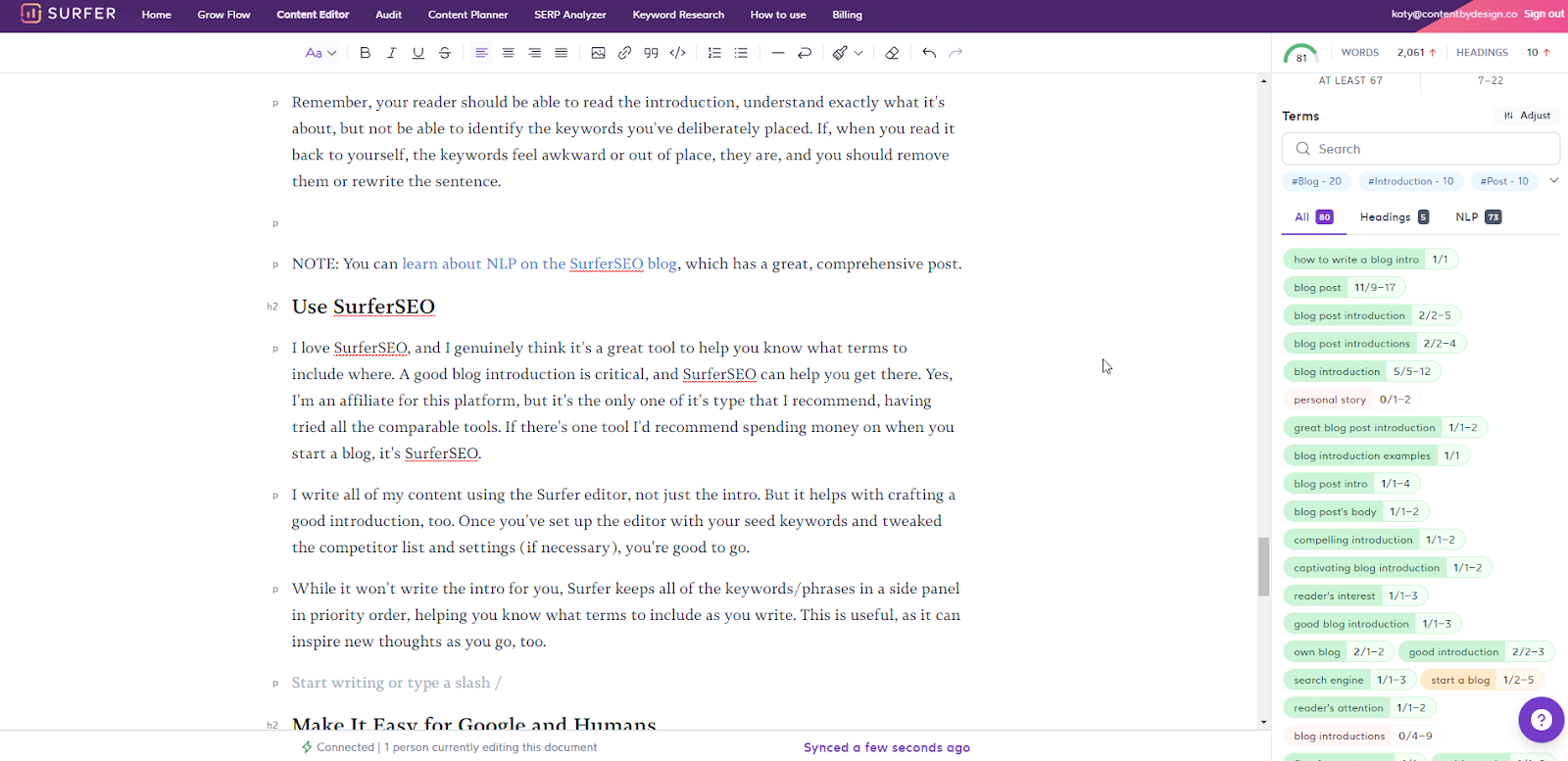Toggle italic formatting

391,53
